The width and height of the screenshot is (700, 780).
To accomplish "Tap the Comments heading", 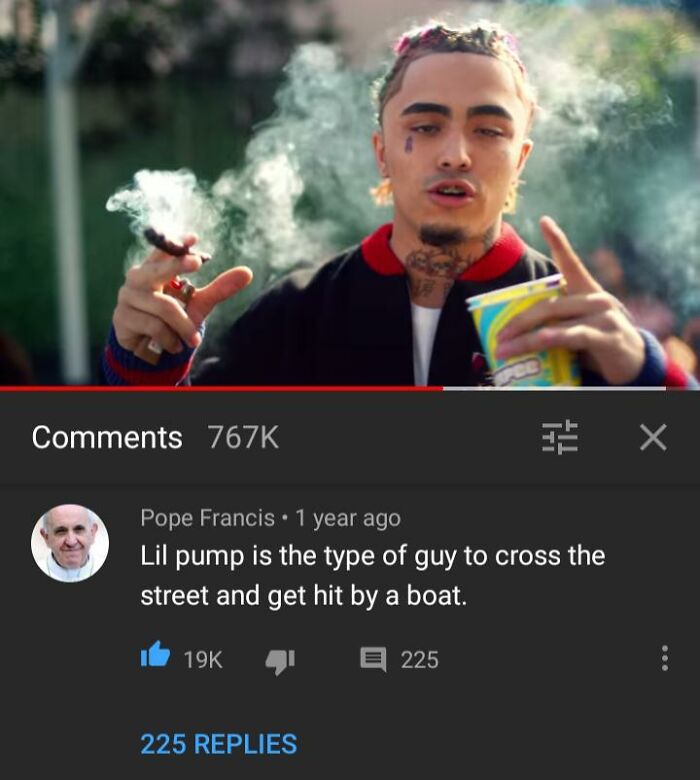I will click(107, 437).
